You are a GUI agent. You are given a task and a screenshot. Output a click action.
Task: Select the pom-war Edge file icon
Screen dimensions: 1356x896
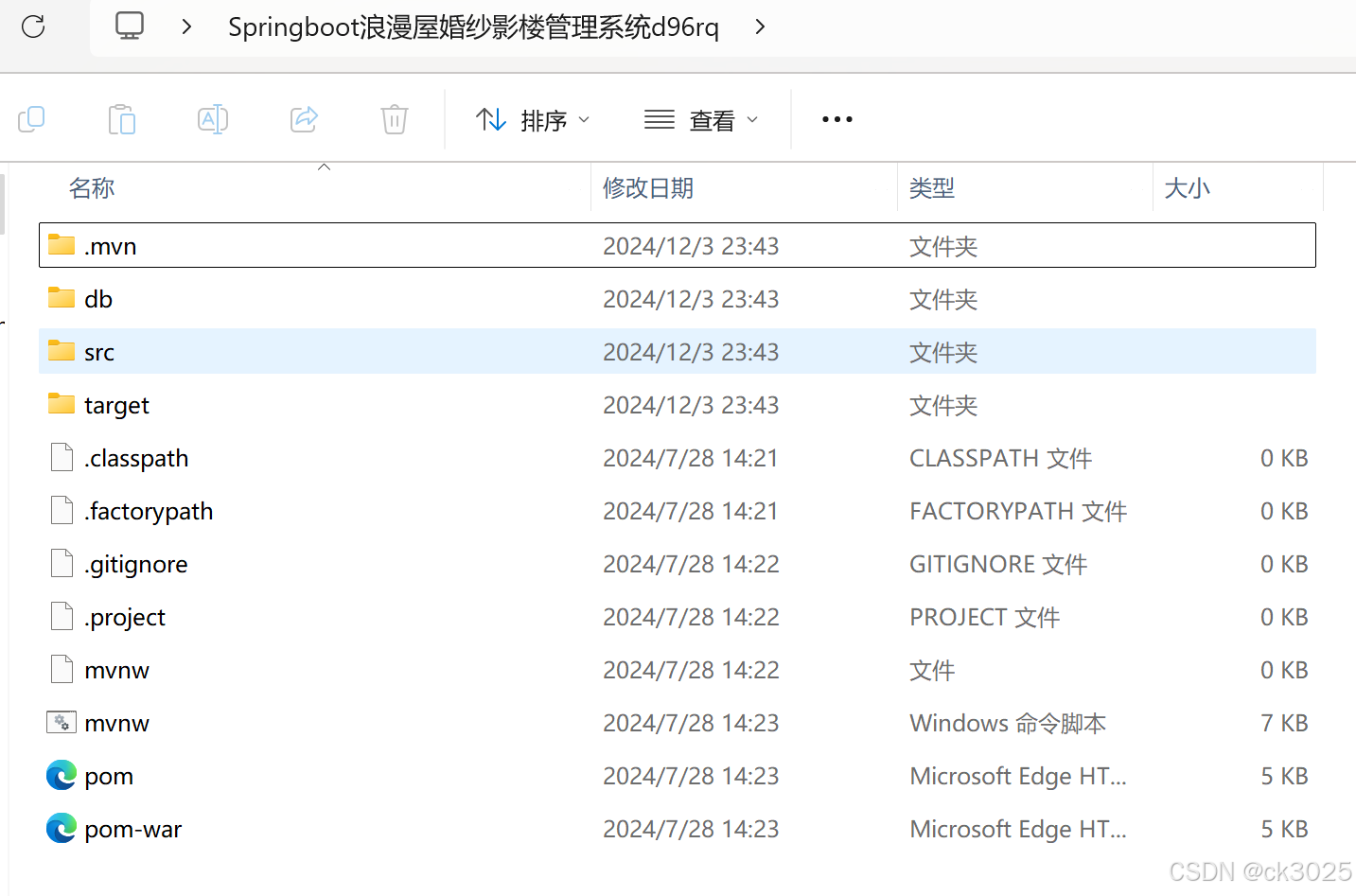62,828
